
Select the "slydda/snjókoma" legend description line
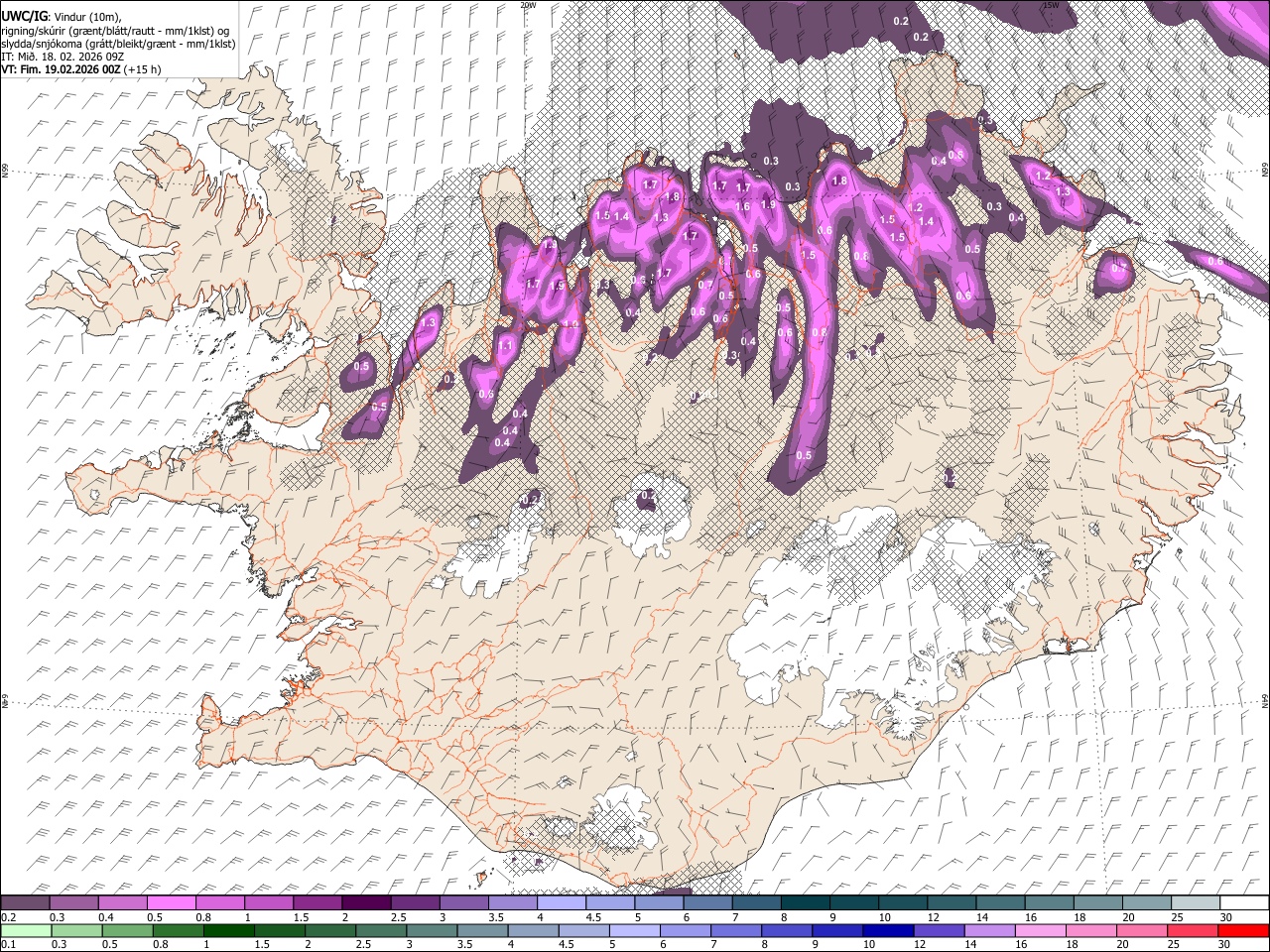point(118,44)
